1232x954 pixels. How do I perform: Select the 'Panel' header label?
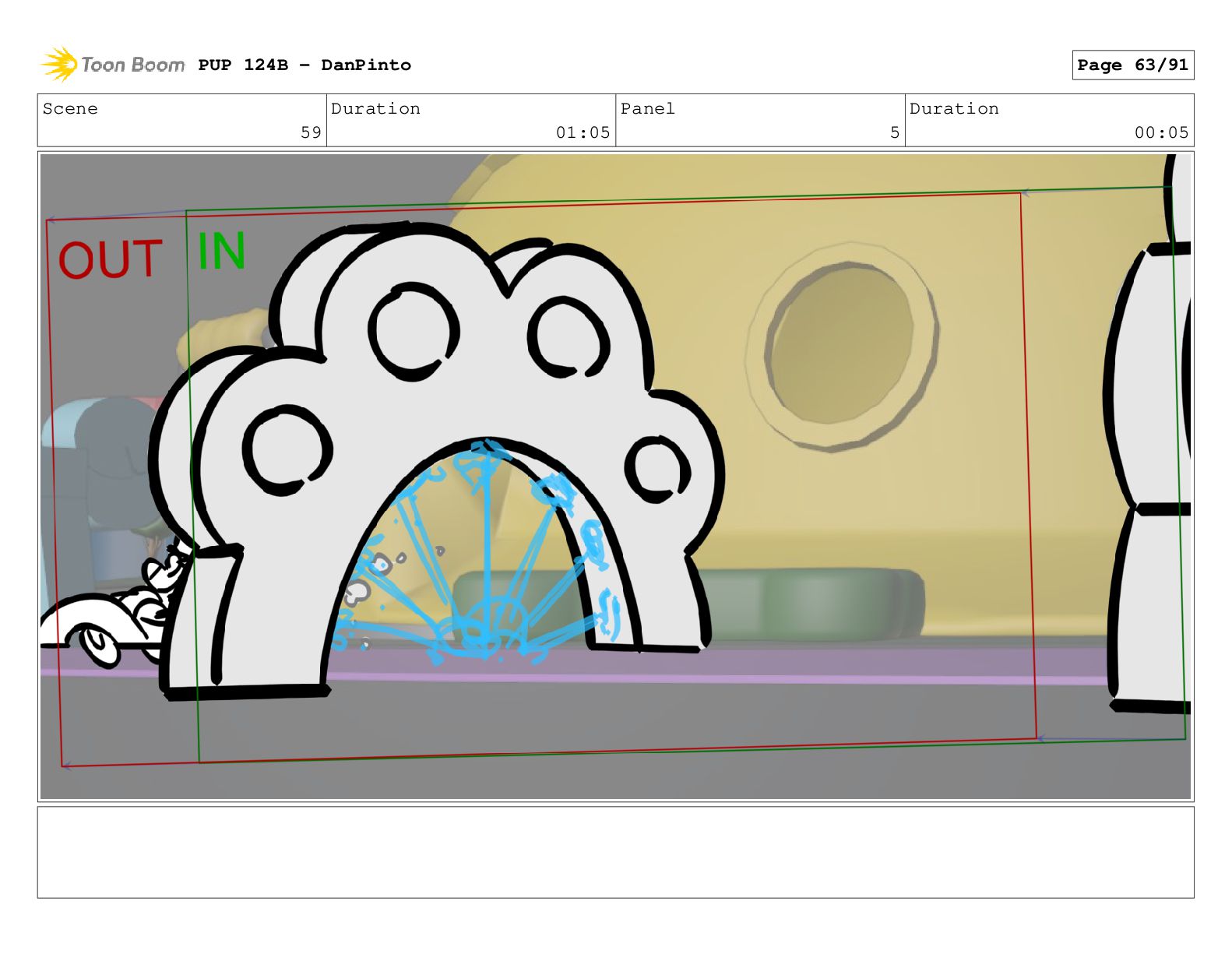pyautogui.click(x=647, y=108)
